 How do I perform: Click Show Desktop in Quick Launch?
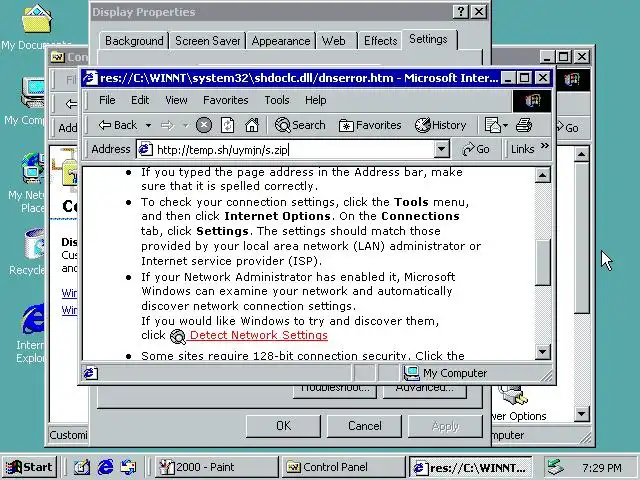(x=82, y=467)
